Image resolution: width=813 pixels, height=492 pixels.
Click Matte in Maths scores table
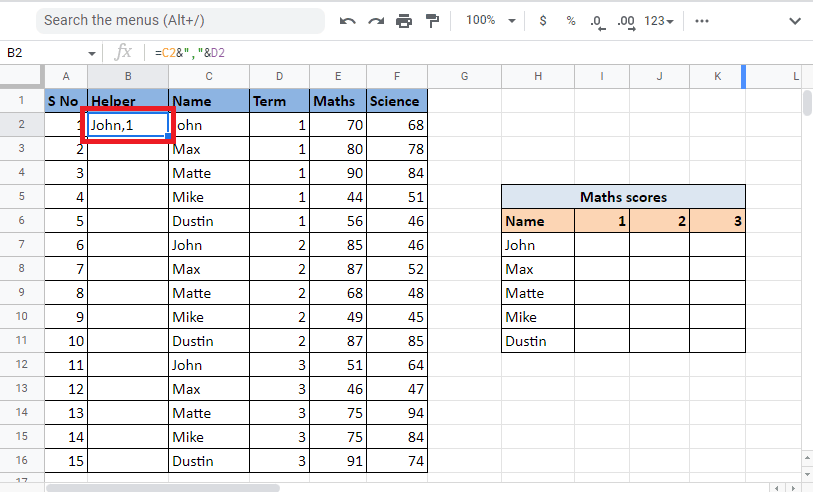538,293
